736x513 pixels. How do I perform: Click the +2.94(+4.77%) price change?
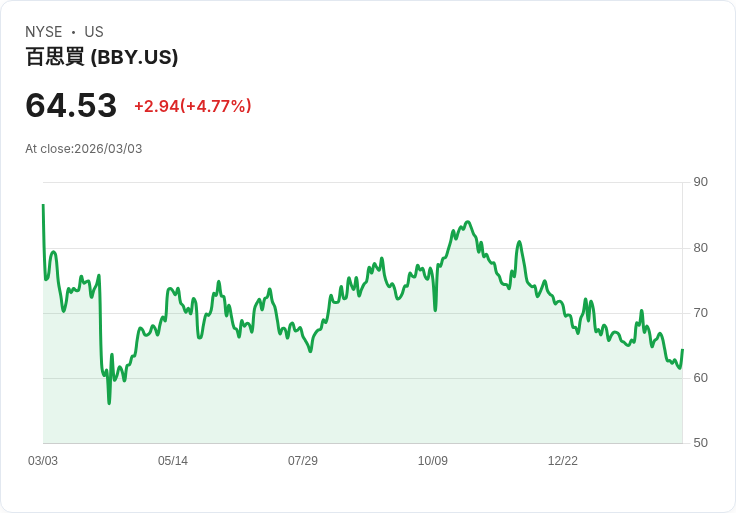pos(193,106)
